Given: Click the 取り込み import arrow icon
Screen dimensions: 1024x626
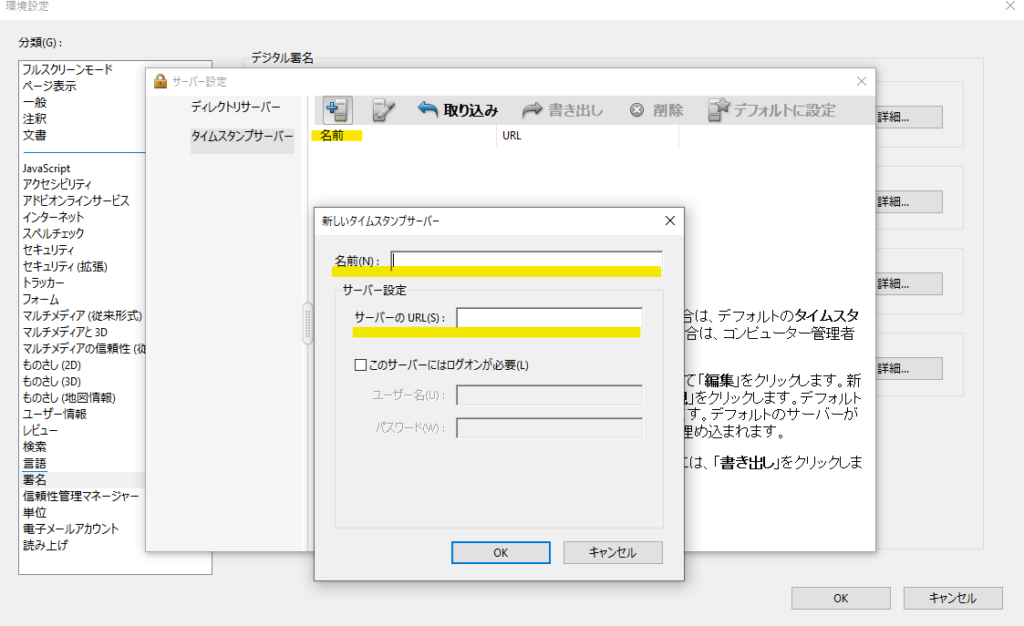Looking at the screenshot, I should point(428,110).
